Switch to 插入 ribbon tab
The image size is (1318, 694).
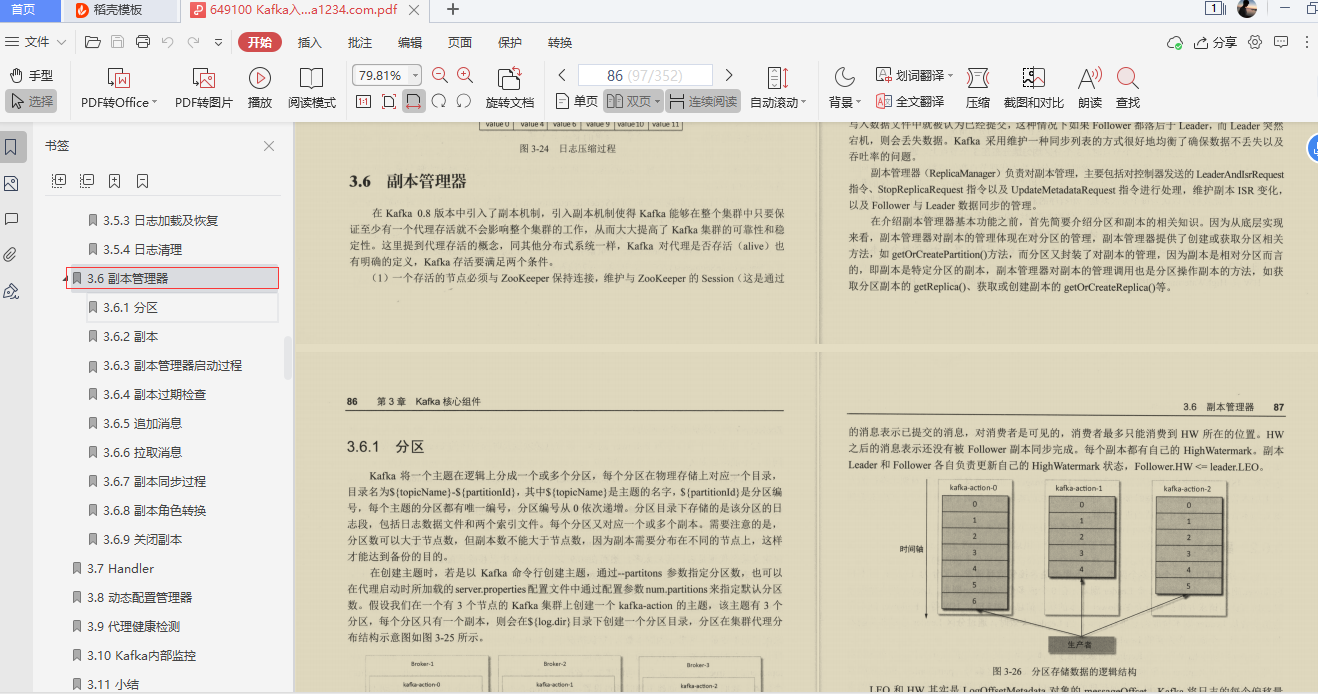pos(310,42)
